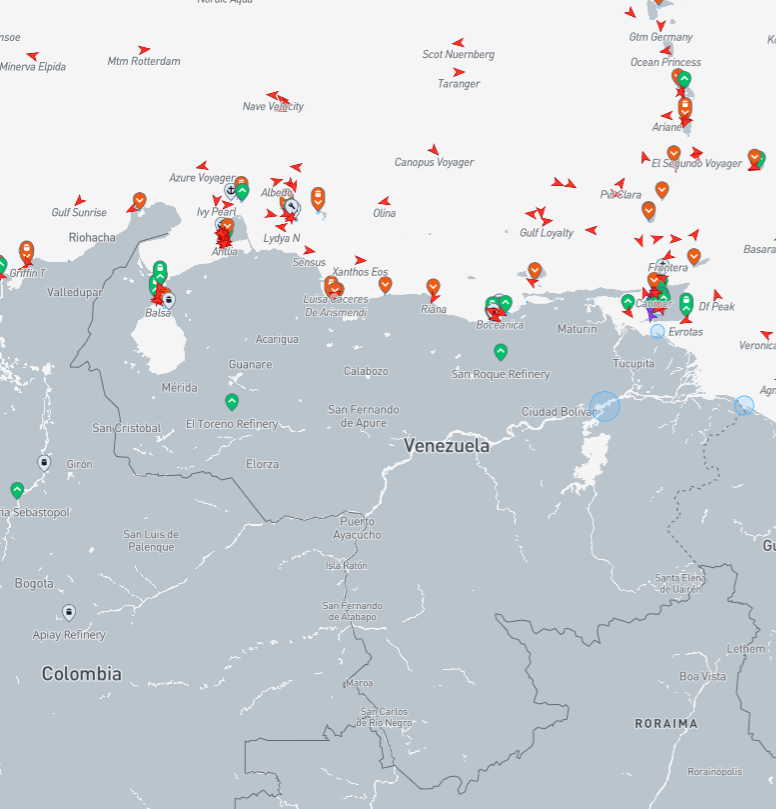
Task: Click the 'Lydya N' vessel label
Action: click(x=282, y=238)
